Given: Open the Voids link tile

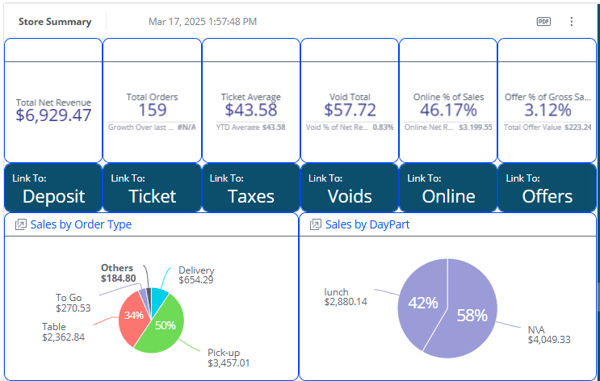Looking at the screenshot, I should click(x=349, y=188).
